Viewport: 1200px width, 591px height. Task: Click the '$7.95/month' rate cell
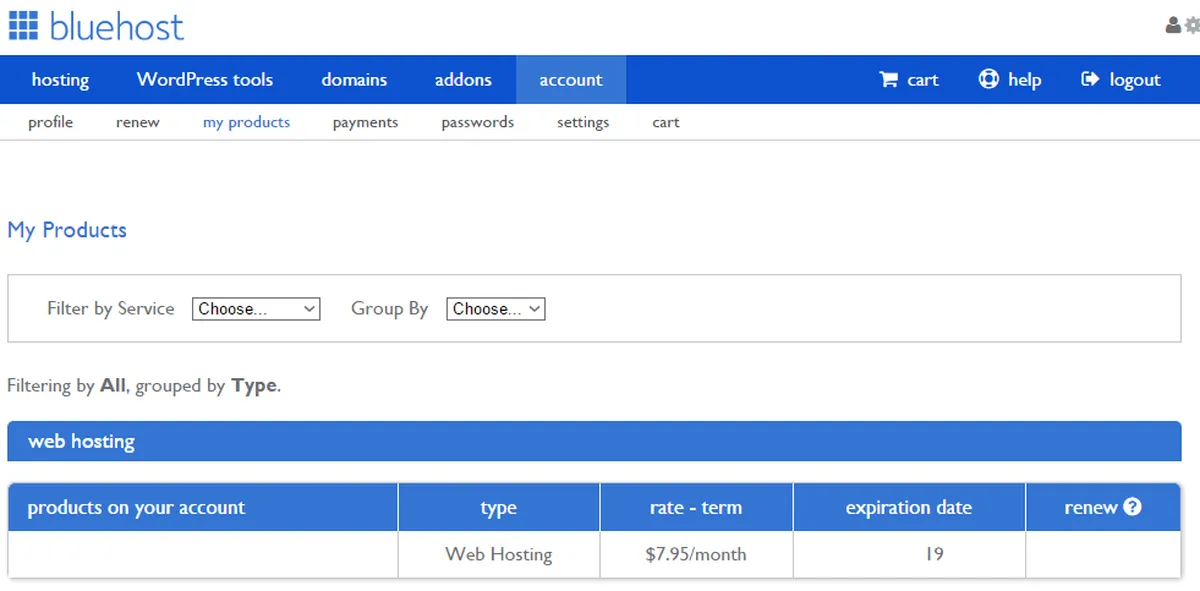(x=696, y=554)
